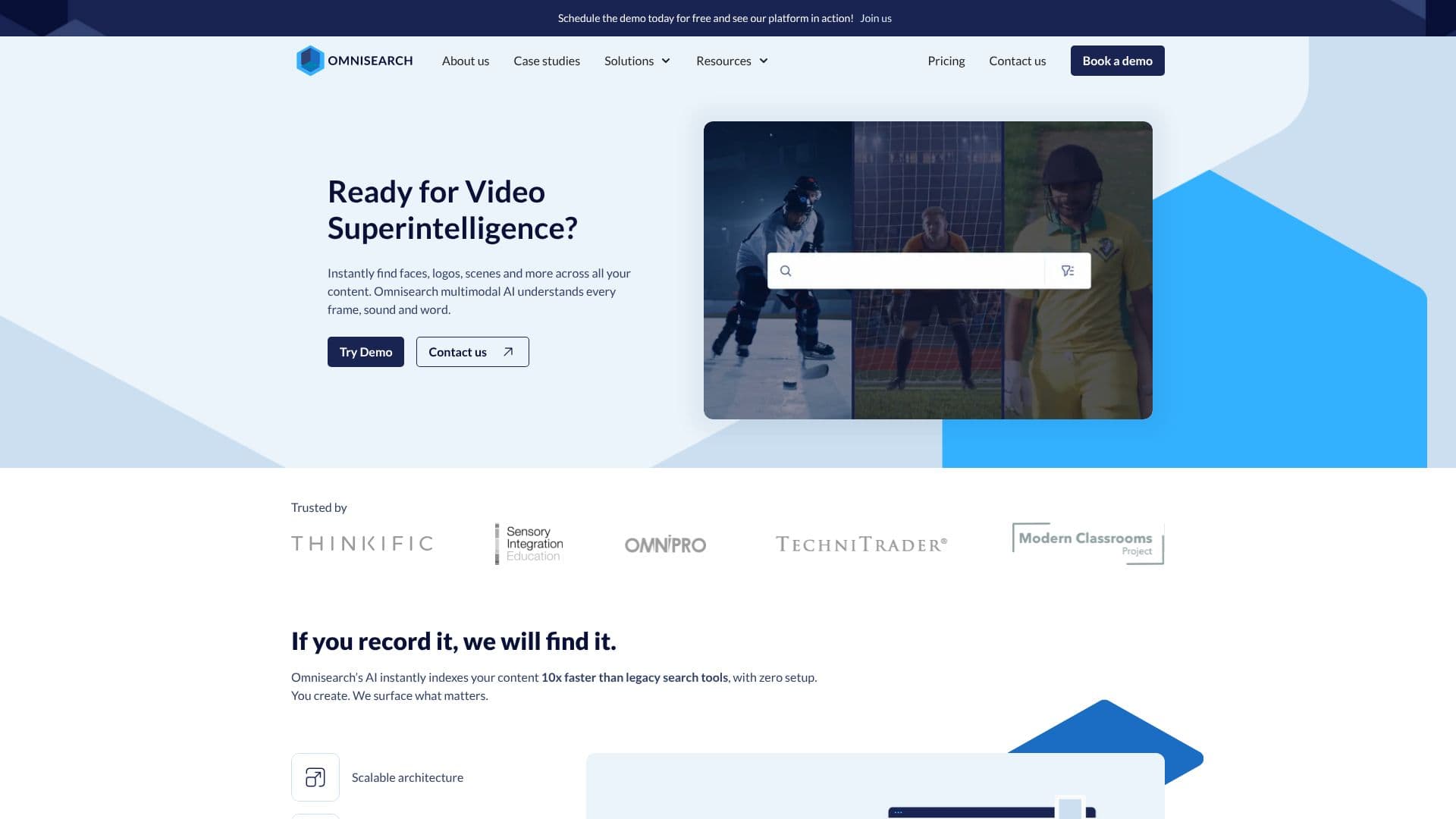The image size is (1456, 819).
Task: Click the Scalable architecture icon tile
Action: (315, 777)
